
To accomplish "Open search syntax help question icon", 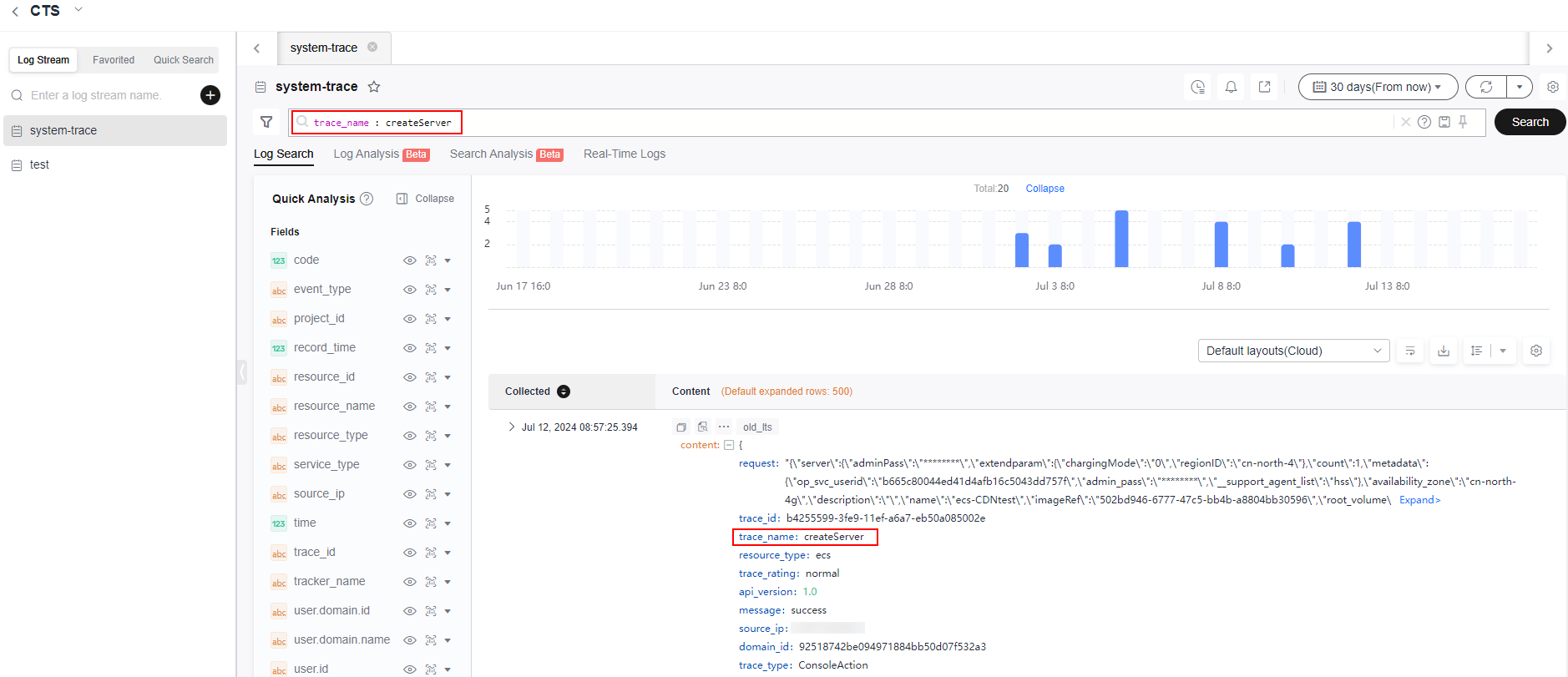I will (x=1424, y=122).
